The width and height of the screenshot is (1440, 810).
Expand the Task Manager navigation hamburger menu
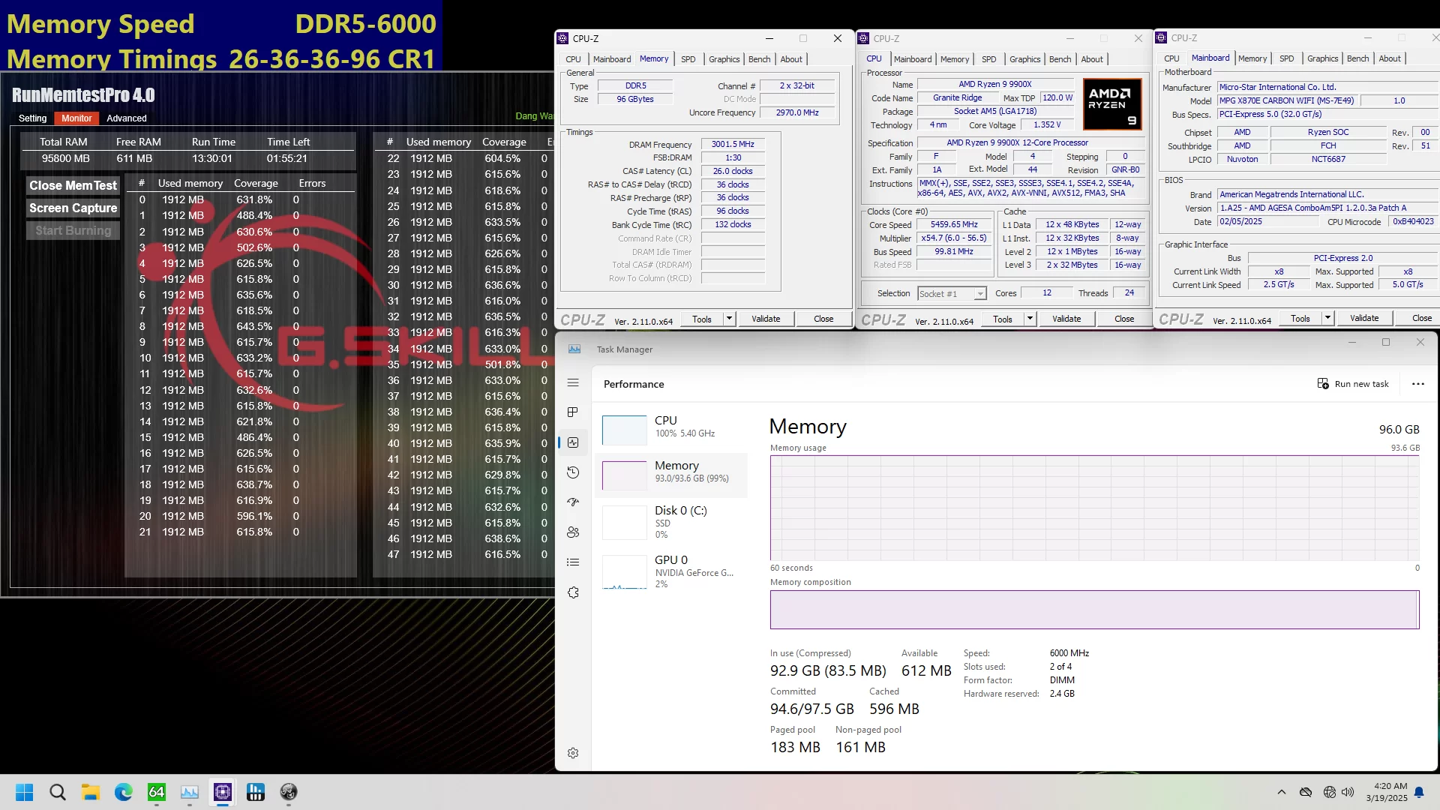tap(573, 381)
